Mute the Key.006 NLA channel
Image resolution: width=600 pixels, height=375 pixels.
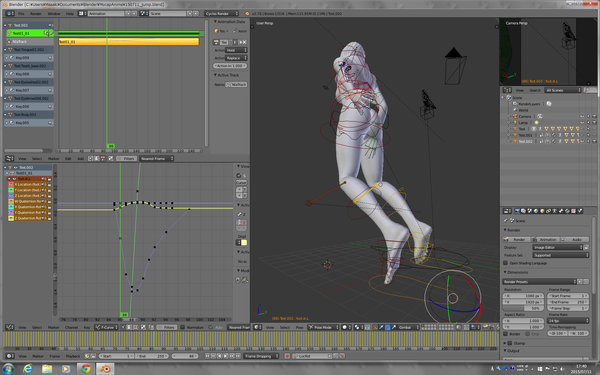click(x=50, y=106)
